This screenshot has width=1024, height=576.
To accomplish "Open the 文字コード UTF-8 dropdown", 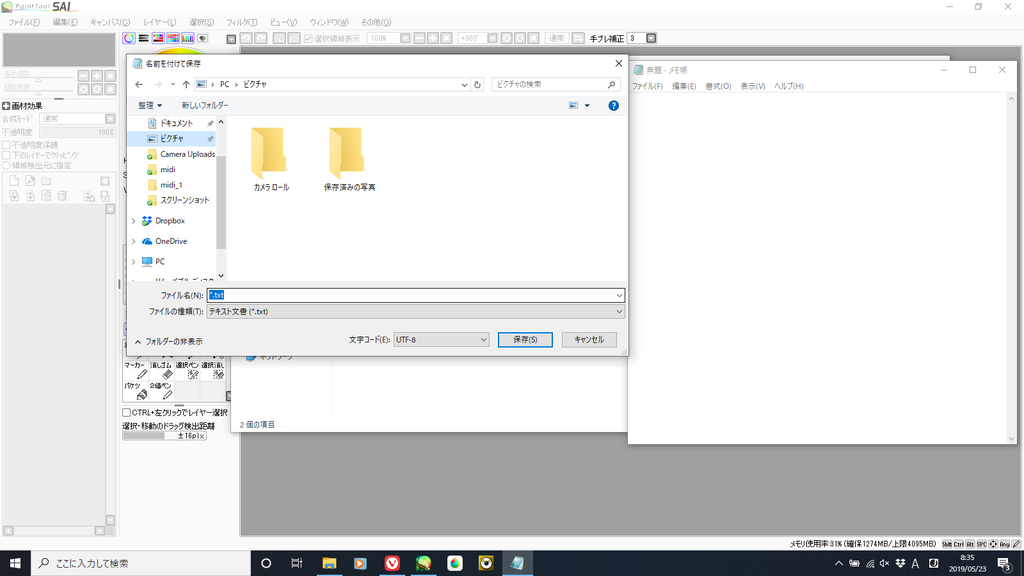I will tap(441, 340).
